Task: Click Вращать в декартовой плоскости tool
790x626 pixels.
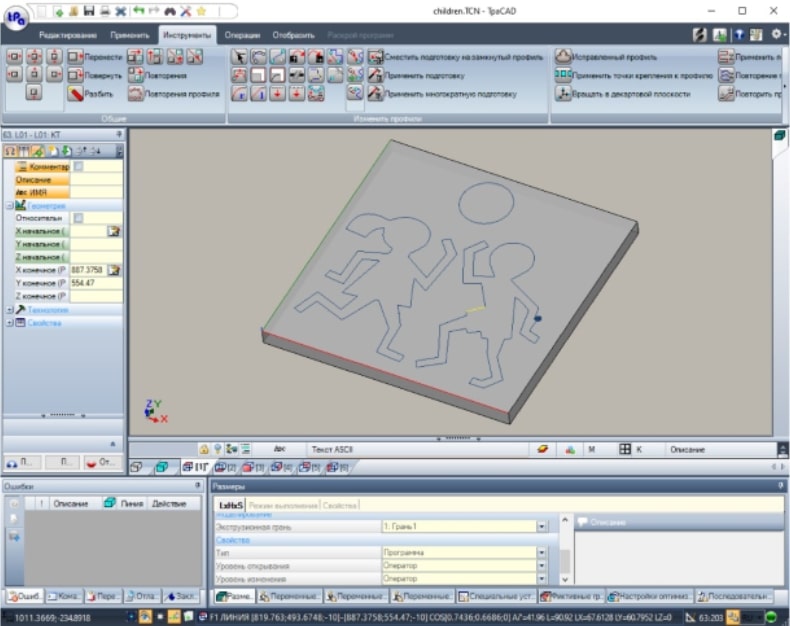Action: tap(622, 93)
